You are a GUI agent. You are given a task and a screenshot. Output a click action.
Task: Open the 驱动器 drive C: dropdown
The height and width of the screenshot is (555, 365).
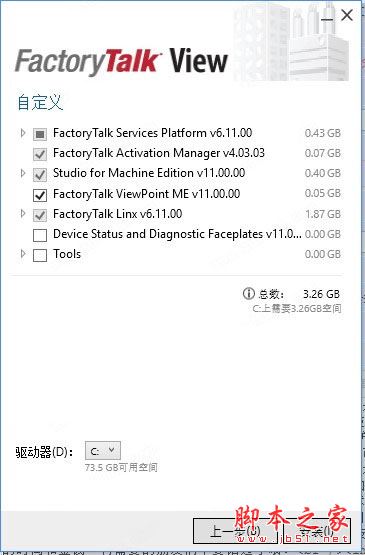coord(103,451)
